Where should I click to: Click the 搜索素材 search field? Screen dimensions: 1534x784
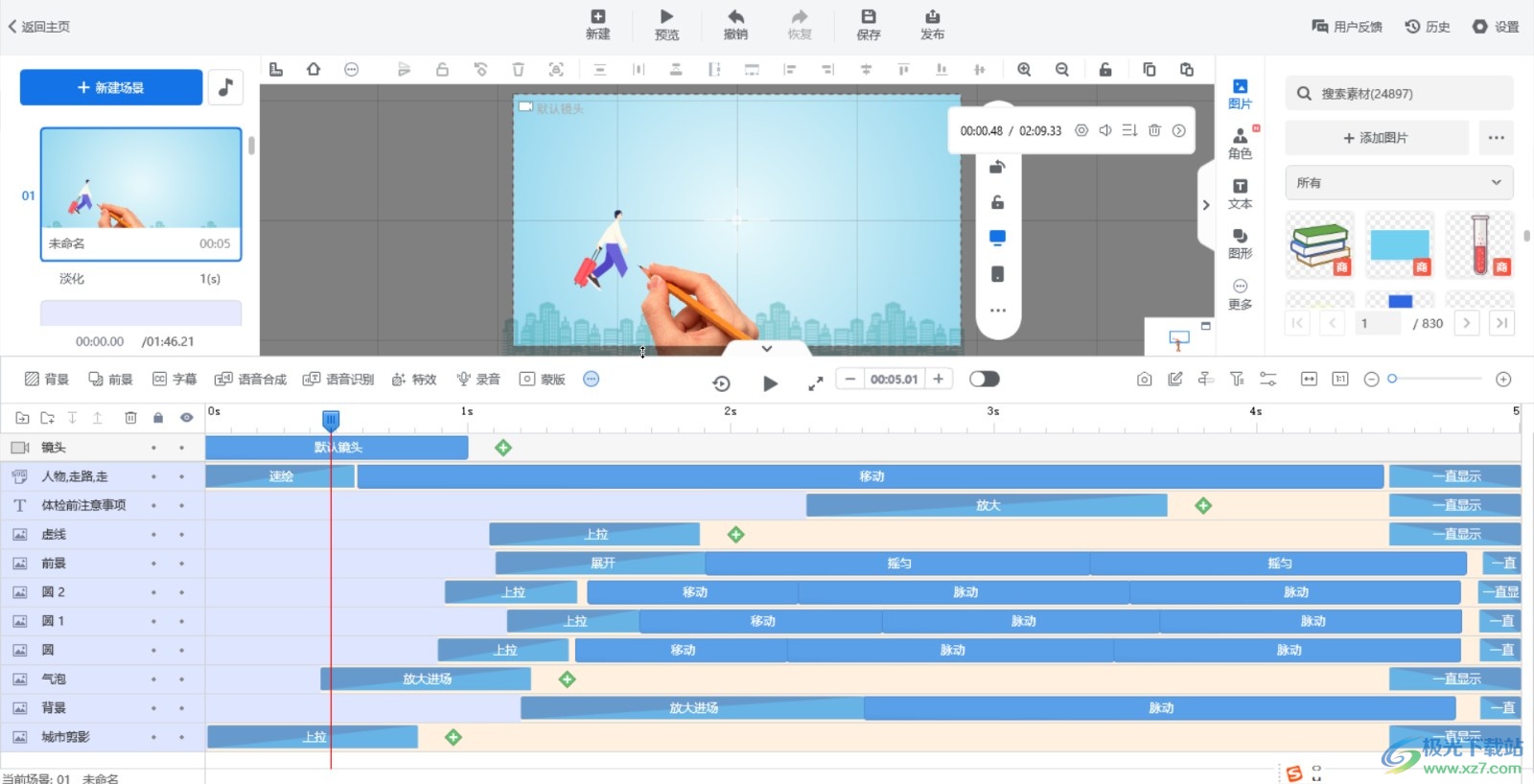pyautogui.click(x=1400, y=93)
